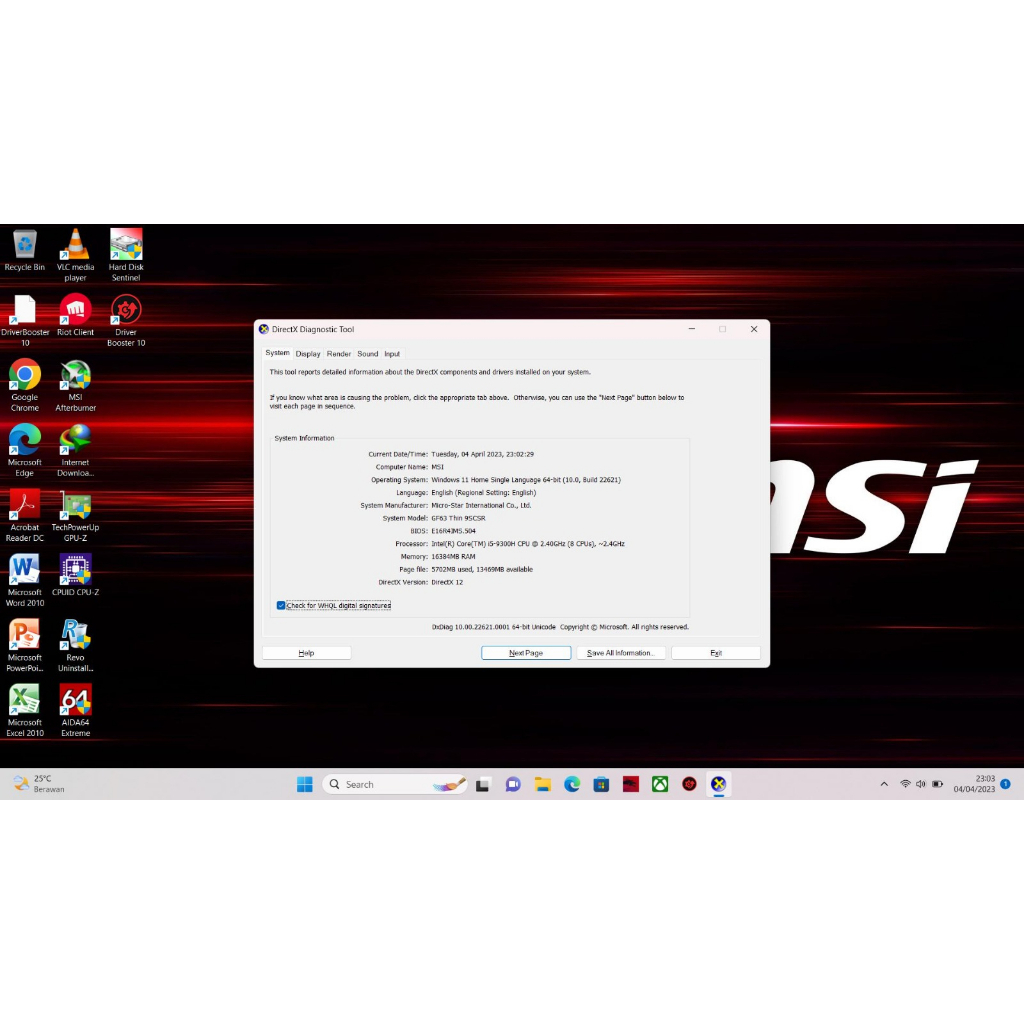Screen dimensions: 1024x1024
Task: Click the Windows Start button
Action: click(305, 784)
